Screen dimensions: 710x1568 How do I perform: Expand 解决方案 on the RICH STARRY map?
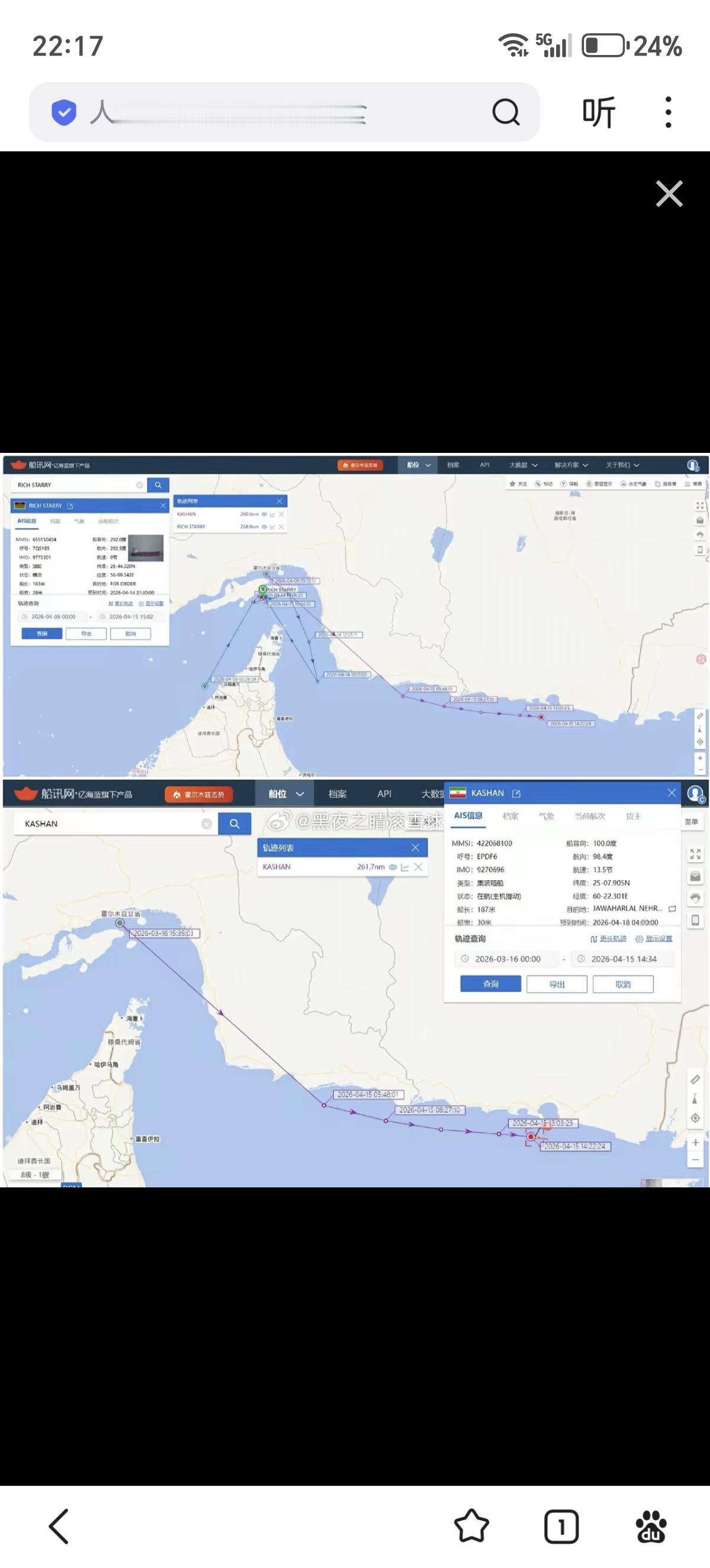571,465
